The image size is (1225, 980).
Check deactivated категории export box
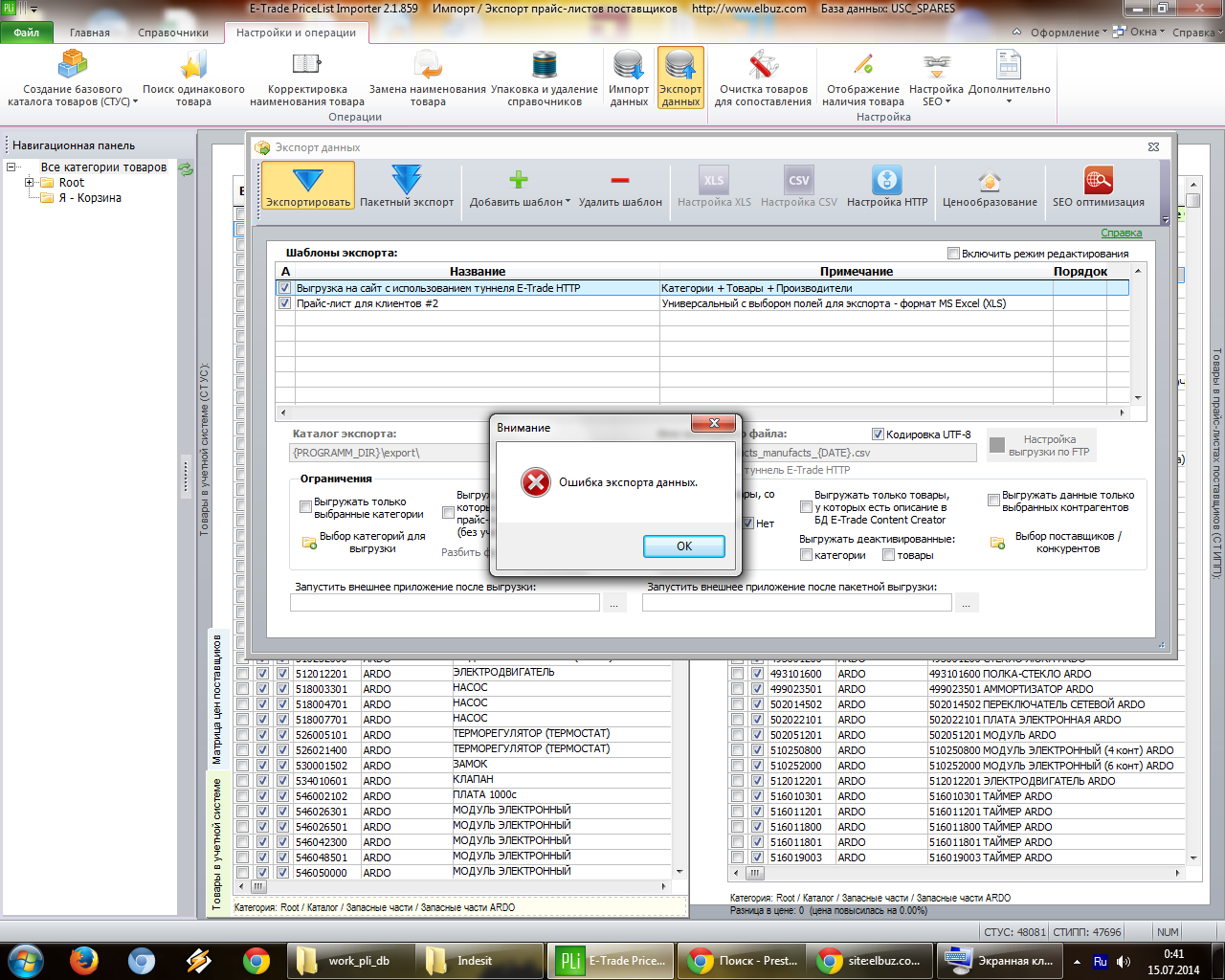click(x=806, y=555)
